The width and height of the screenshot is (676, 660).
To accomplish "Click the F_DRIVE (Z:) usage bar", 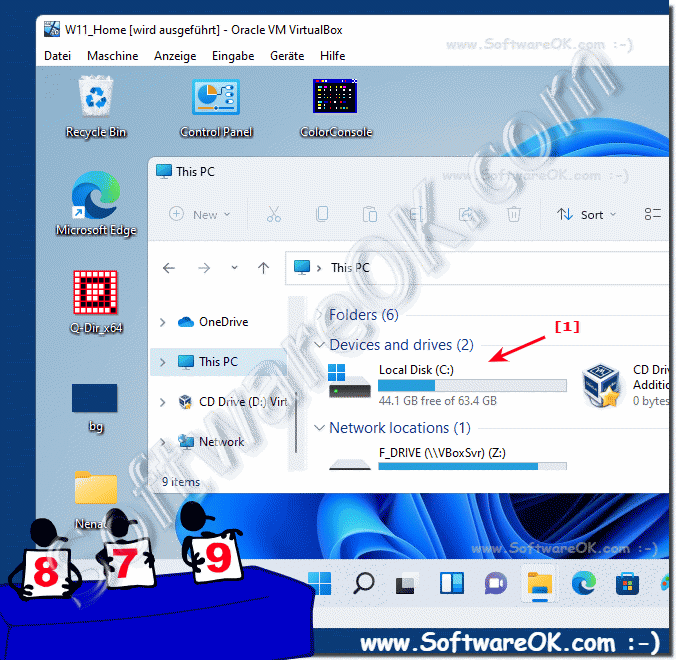I will click(x=472, y=466).
